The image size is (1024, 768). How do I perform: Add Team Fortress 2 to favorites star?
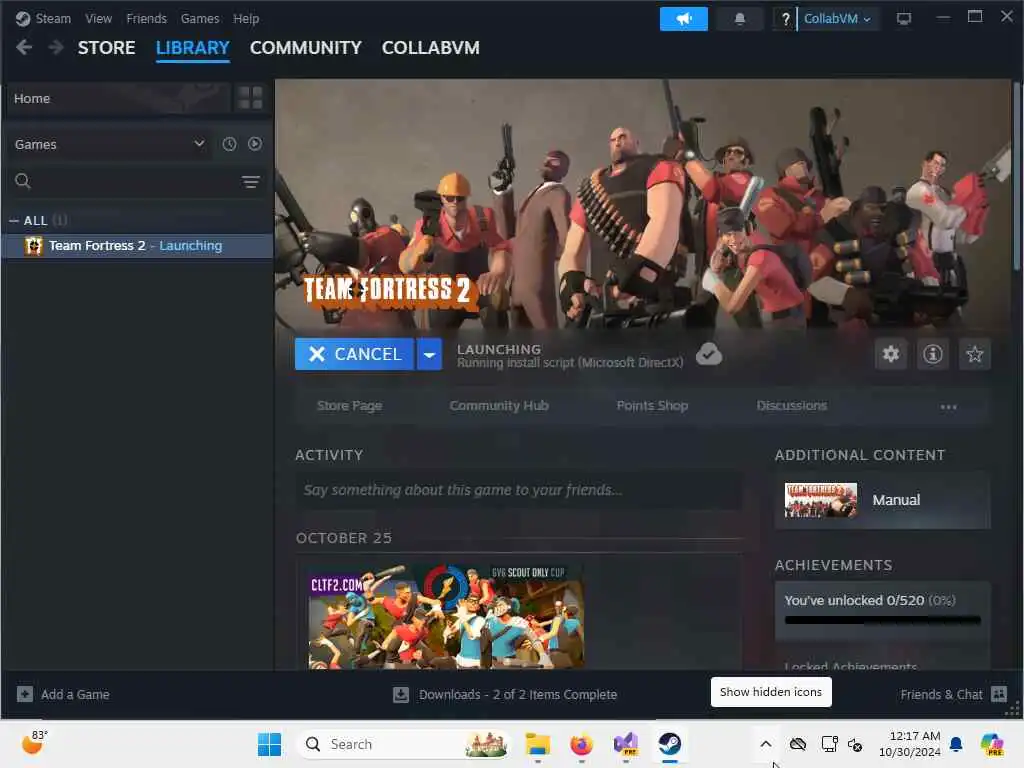click(974, 354)
